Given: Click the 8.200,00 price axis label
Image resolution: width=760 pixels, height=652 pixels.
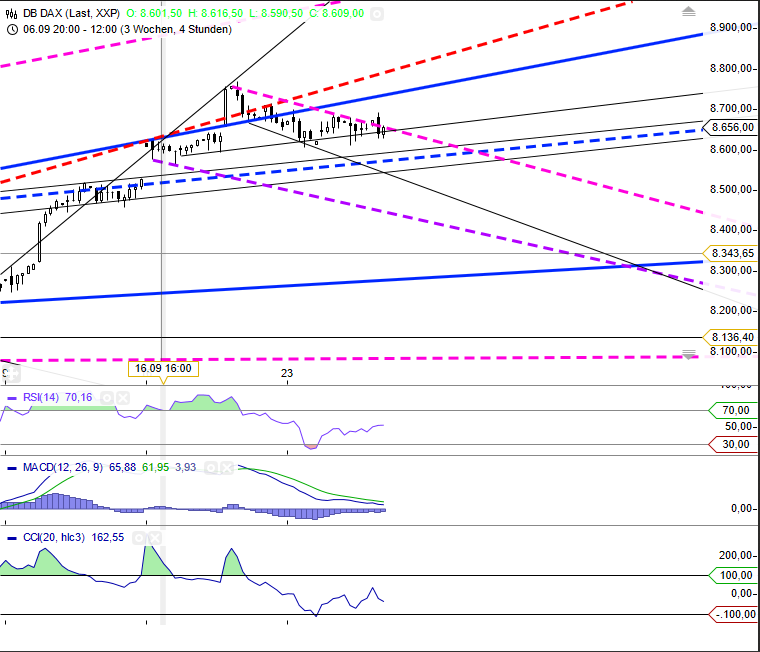Looking at the screenshot, I should (731, 310).
